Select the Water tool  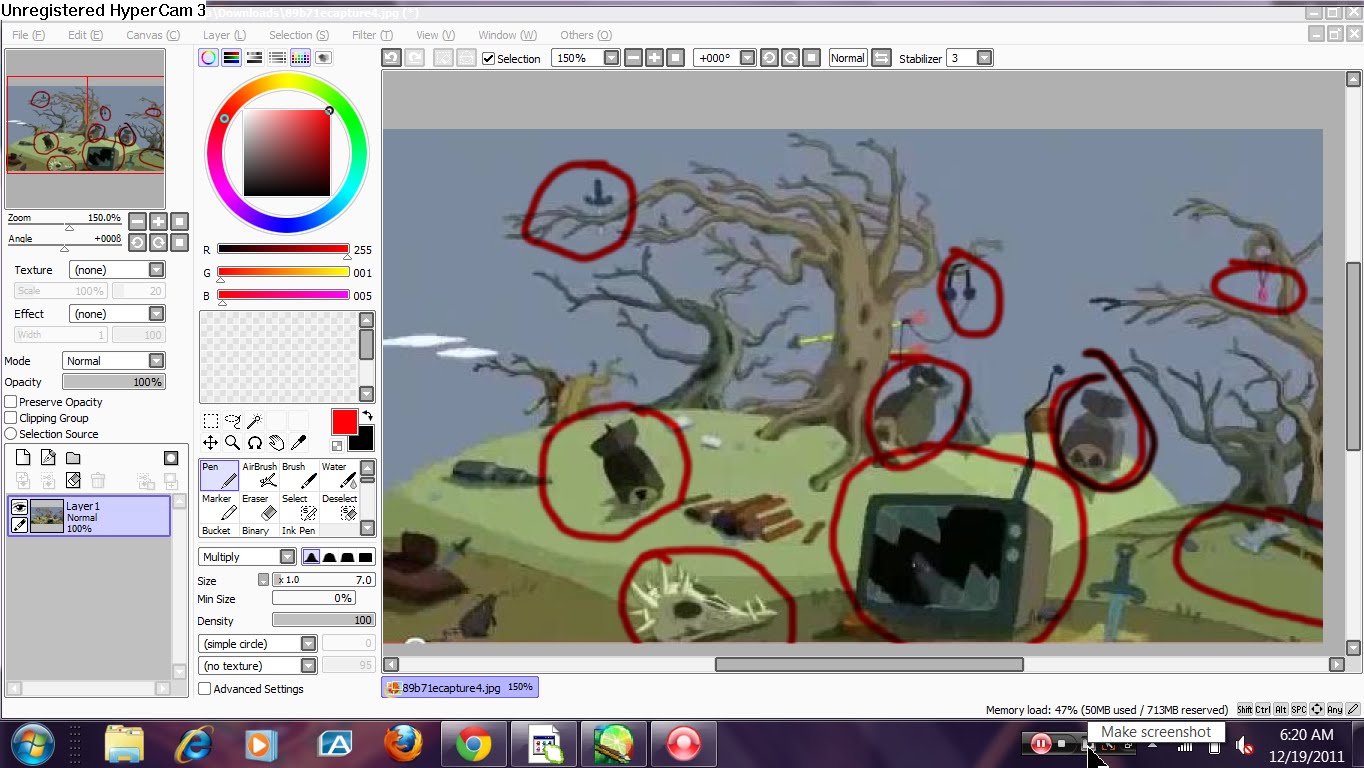[337, 475]
